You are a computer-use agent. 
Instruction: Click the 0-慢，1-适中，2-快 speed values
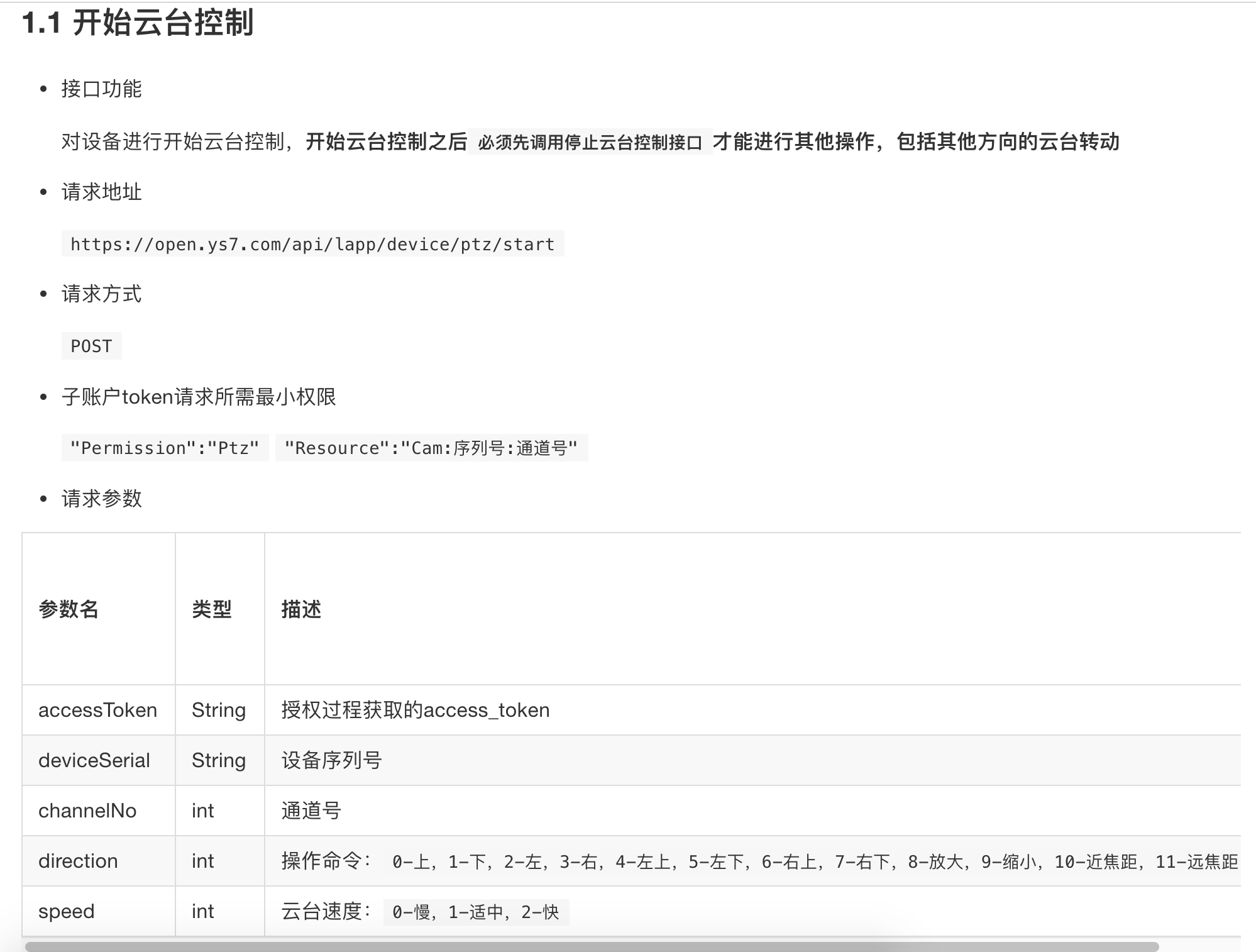click(476, 912)
